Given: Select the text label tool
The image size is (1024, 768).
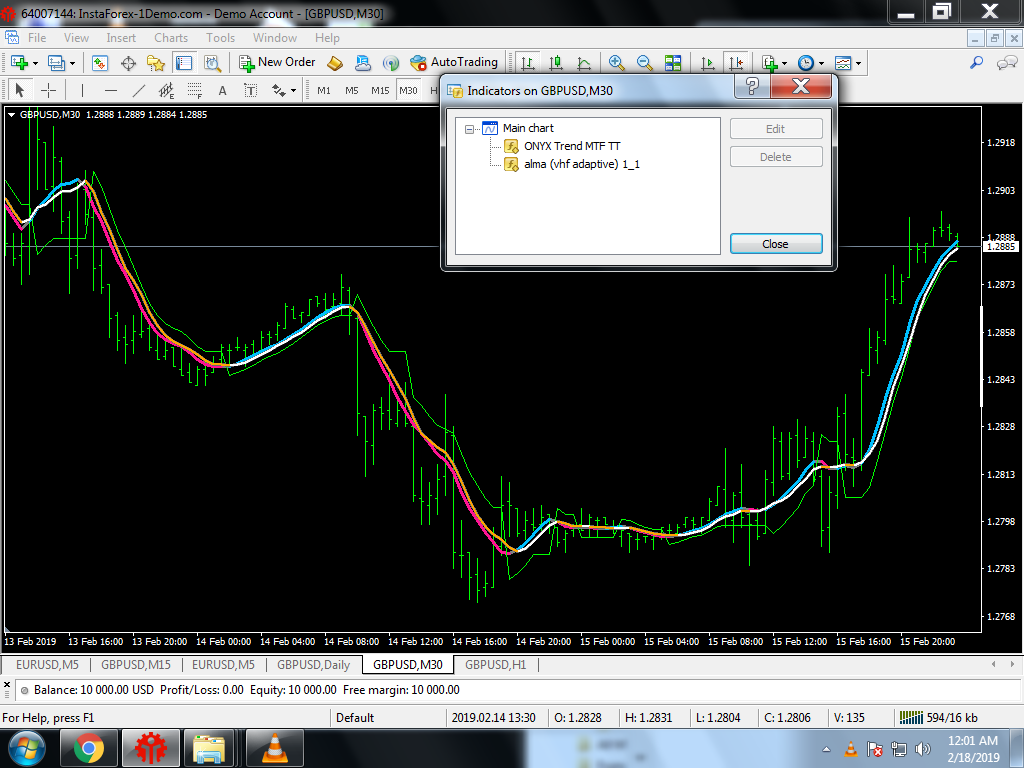Looking at the screenshot, I should coord(250,90).
